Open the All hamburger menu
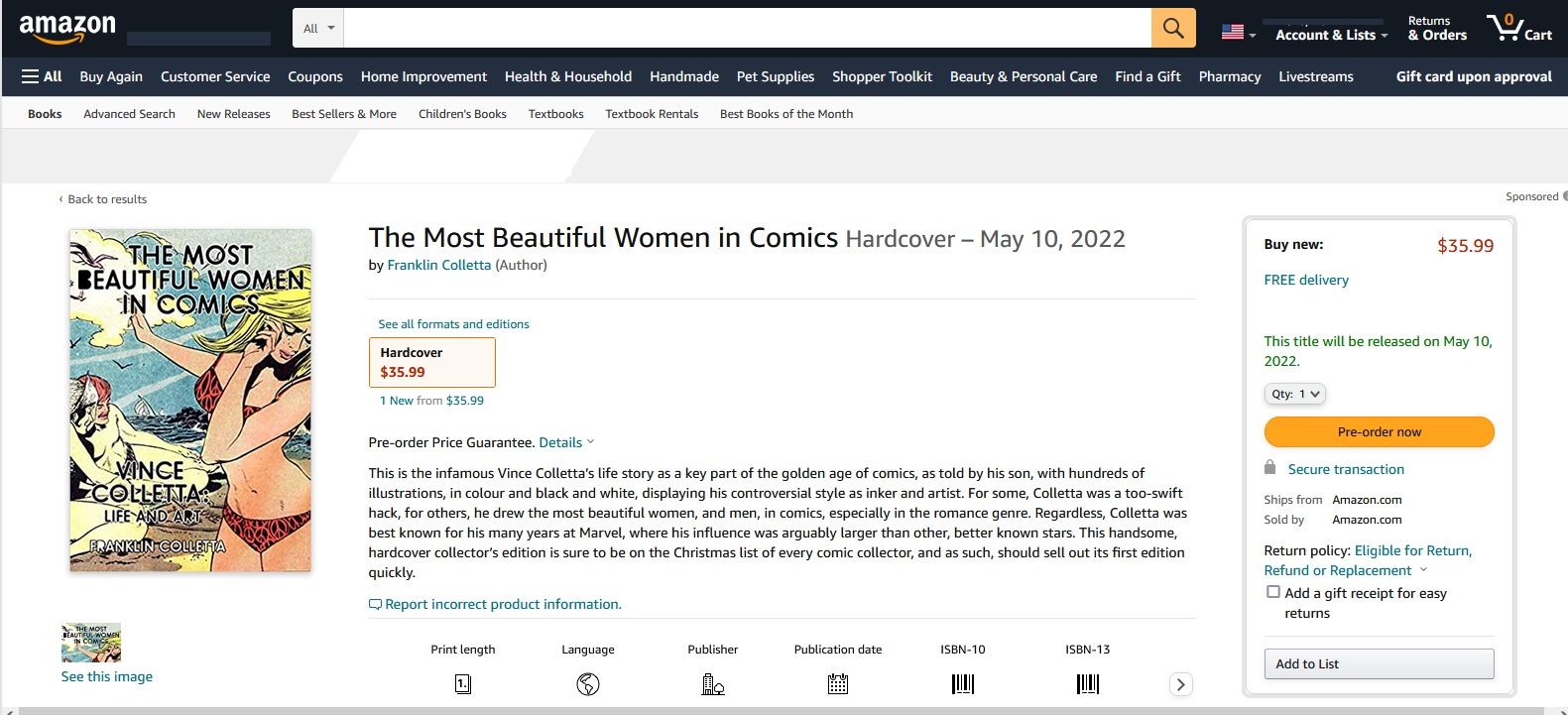 click(x=42, y=76)
